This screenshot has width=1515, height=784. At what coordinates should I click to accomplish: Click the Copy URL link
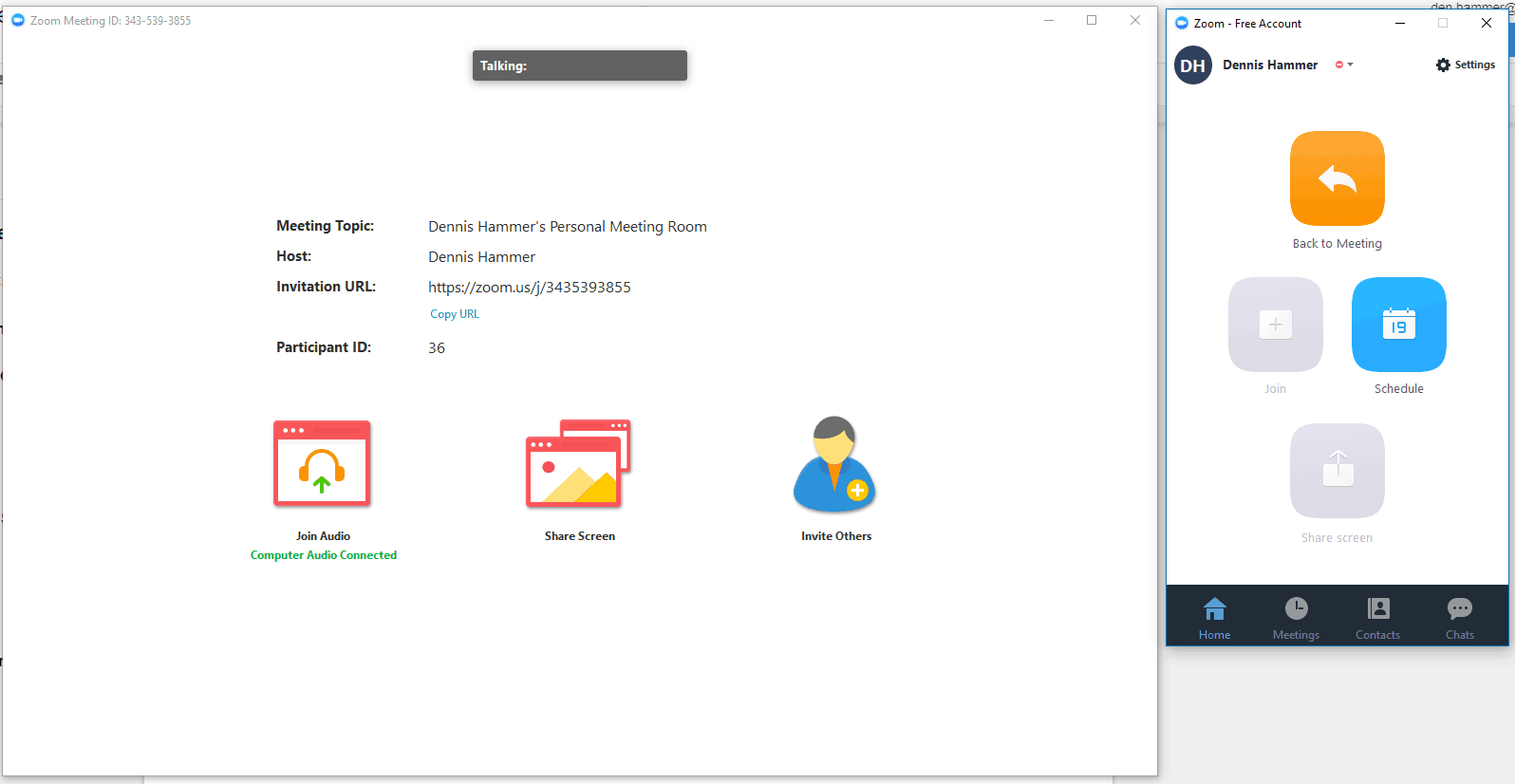pos(455,314)
